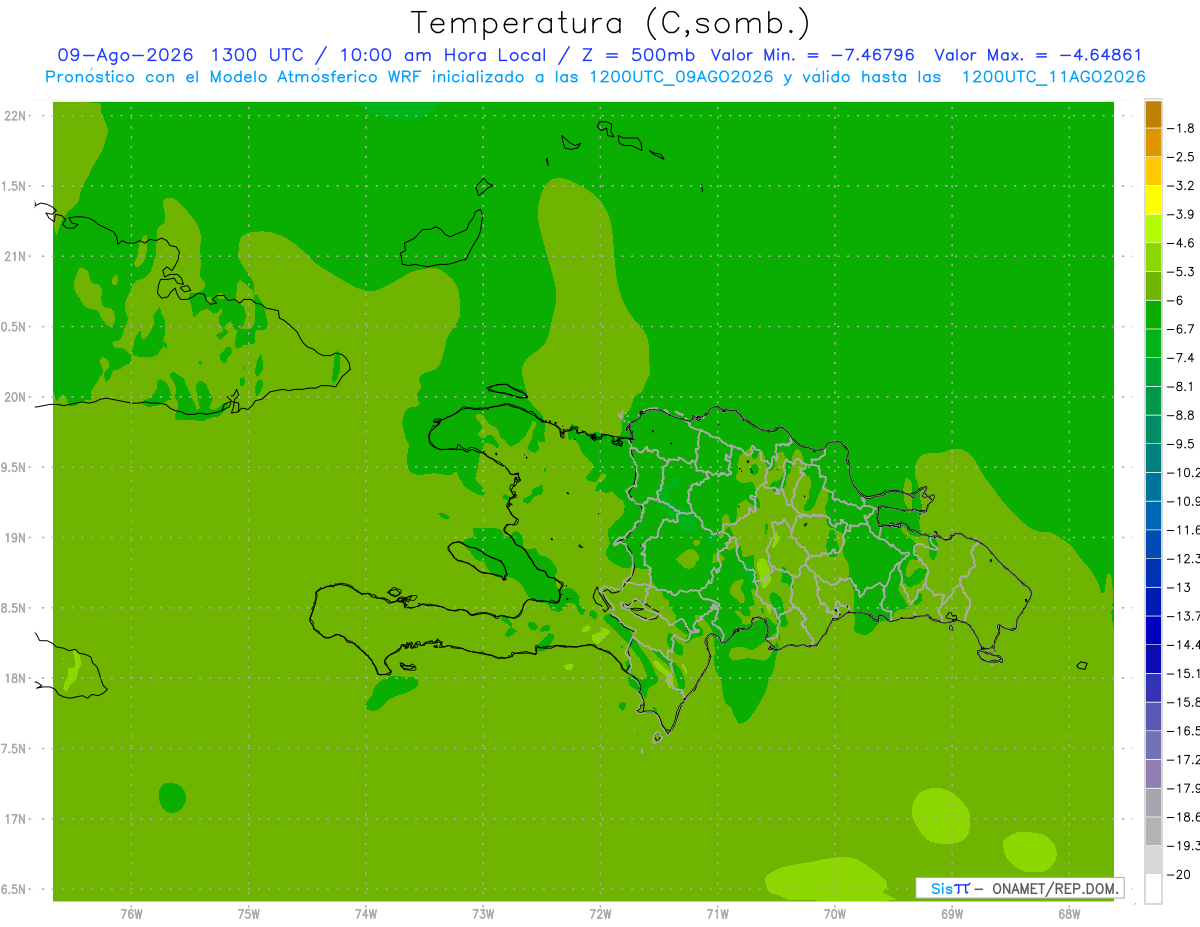Select the forecast date '09-Ago-2026'
The width and height of the screenshot is (1200, 927).
coord(126,55)
